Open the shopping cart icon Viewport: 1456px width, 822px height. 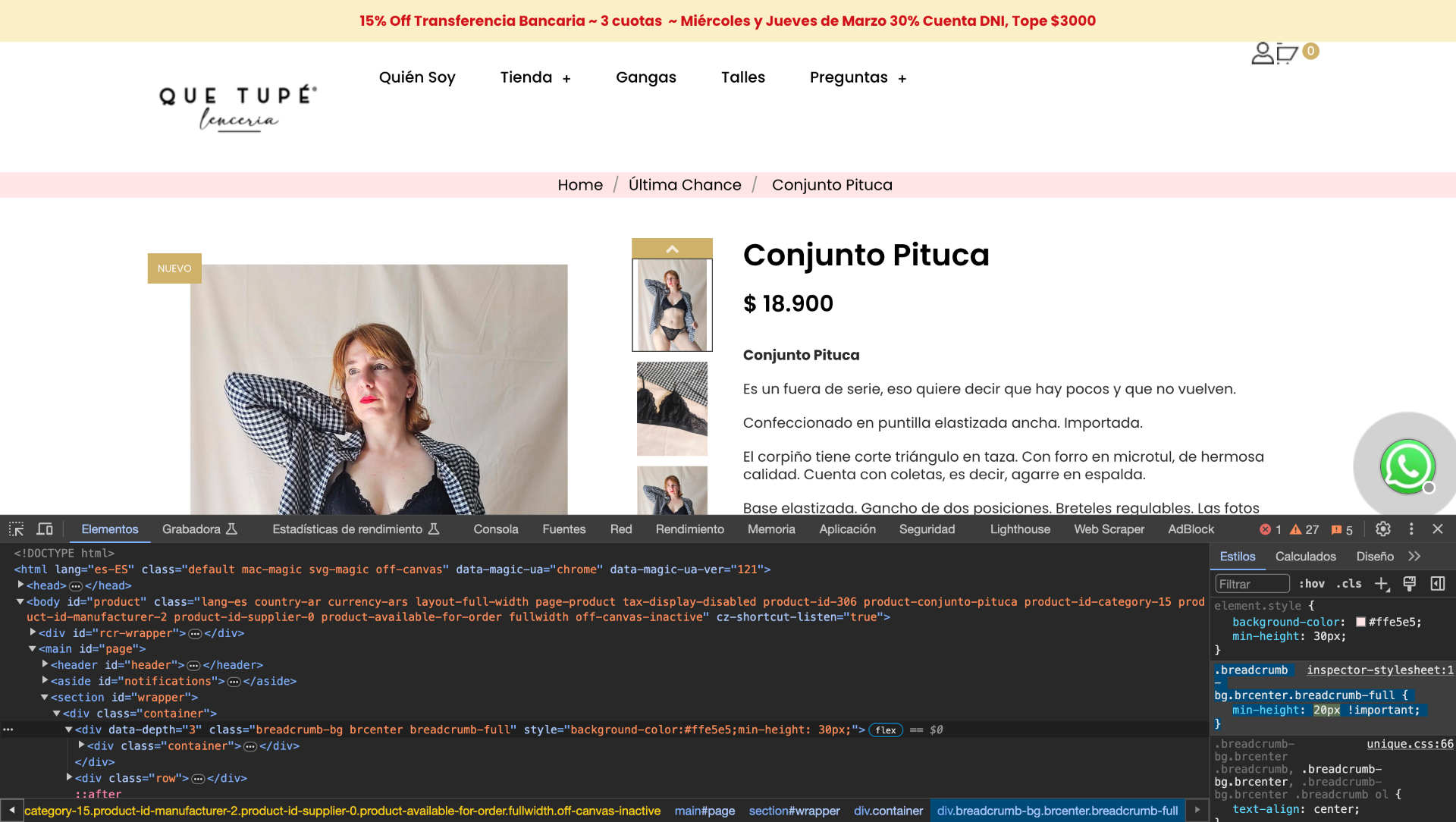point(1287,53)
